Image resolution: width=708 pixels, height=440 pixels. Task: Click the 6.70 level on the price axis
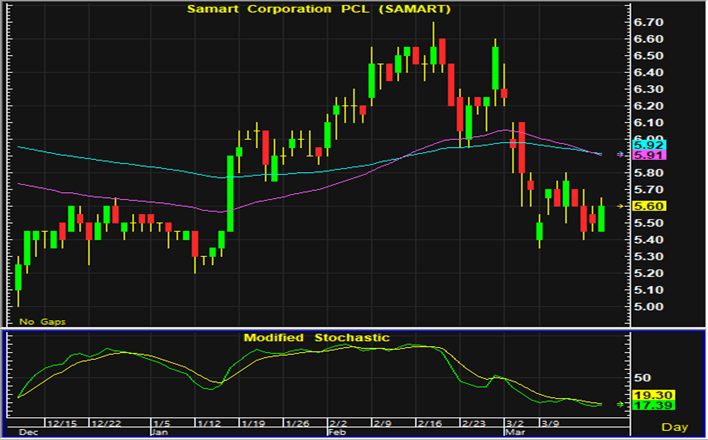click(650, 22)
